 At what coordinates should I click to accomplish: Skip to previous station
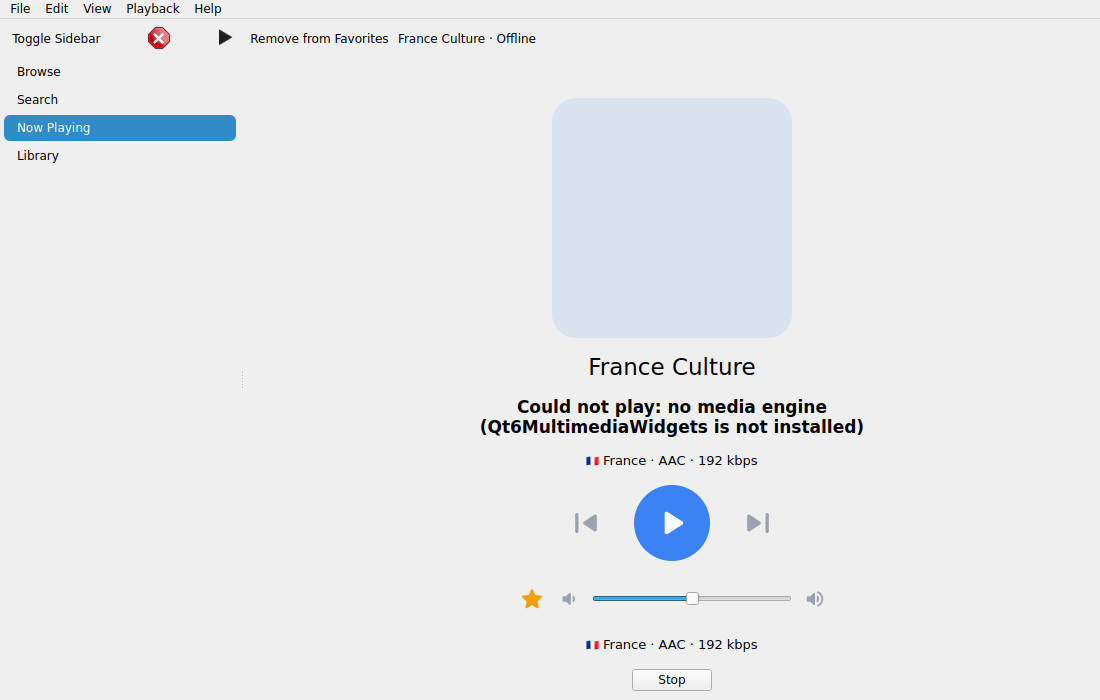click(586, 523)
